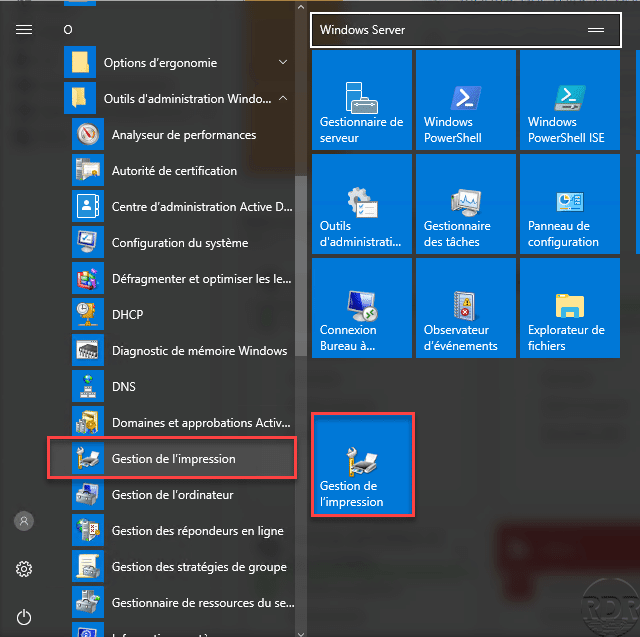Open Connexion Bureau à distance tile
This screenshot has width=640, height=637.
(362, 308)
